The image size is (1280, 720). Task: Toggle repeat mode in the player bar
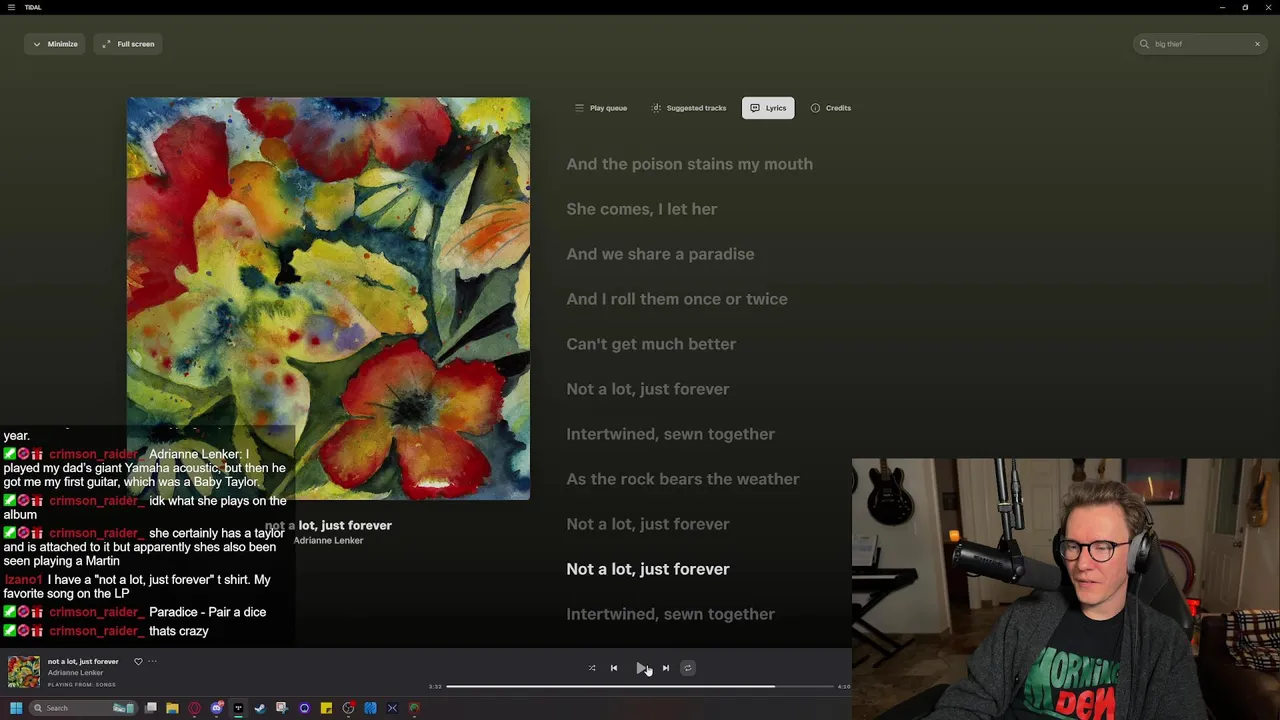click(688, 668)
